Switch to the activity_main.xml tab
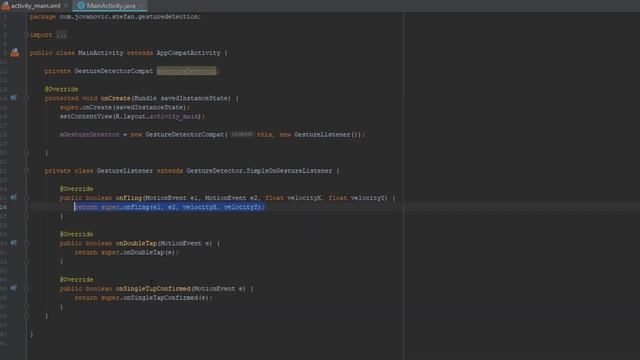Image resolution: width=640 pixels, height=360 pixels. coord(36,6)
